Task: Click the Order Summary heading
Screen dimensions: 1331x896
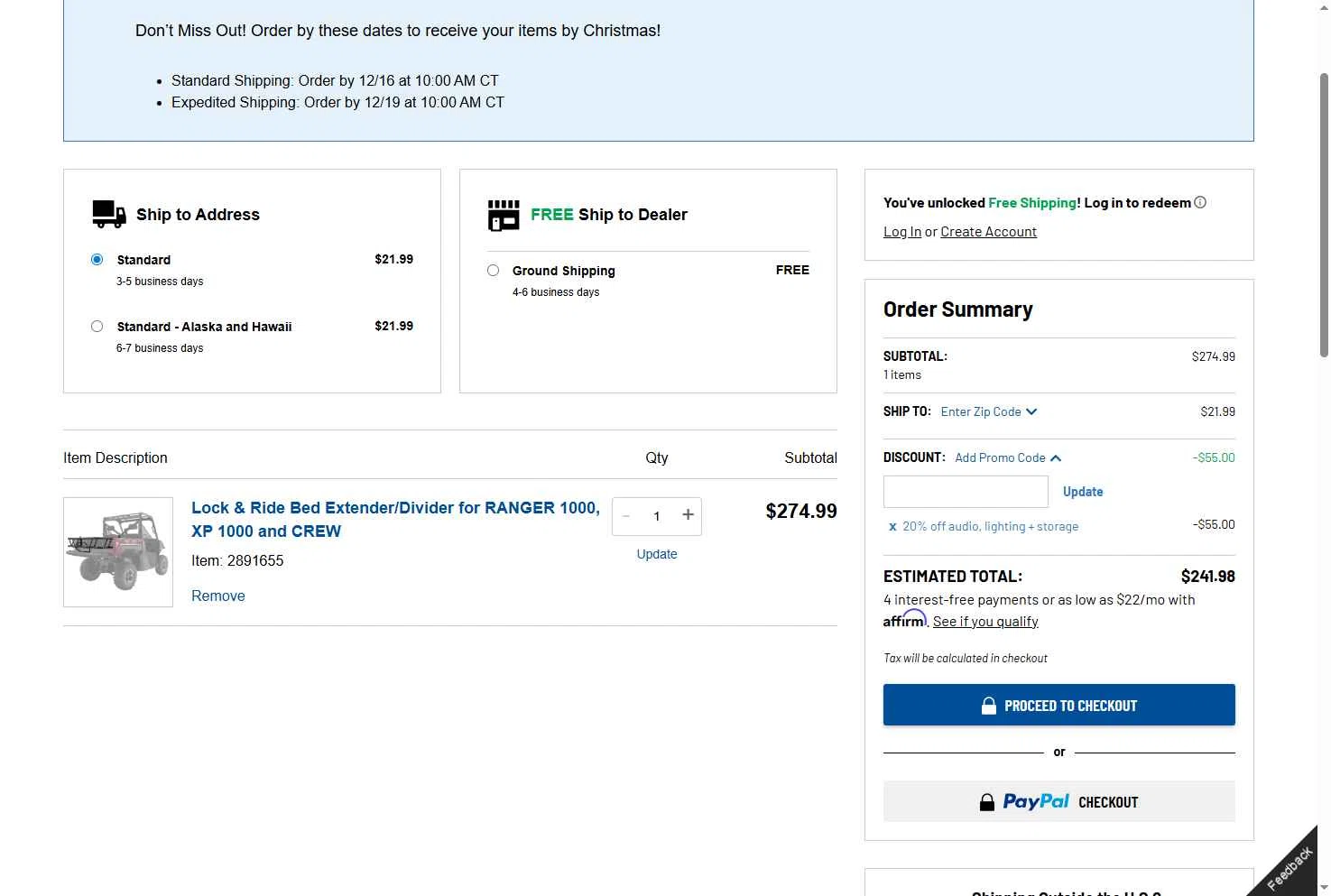Action: (x=957, y=309)
